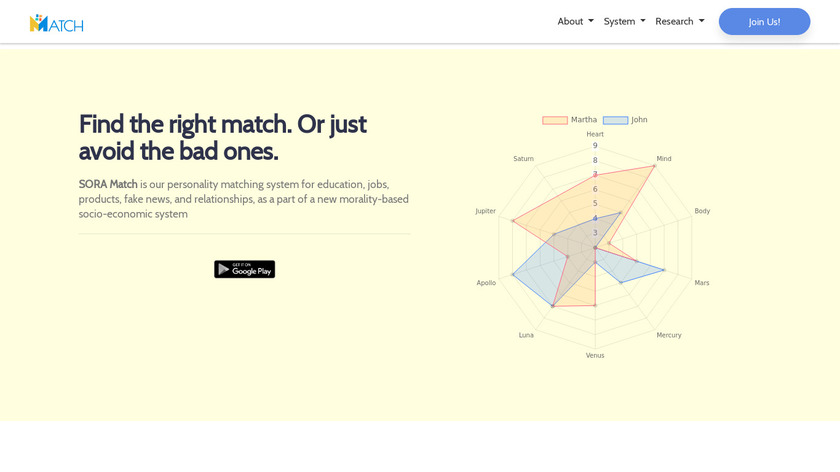Click the Join Us! button
The image size is (840, 472).
(764, 22)
